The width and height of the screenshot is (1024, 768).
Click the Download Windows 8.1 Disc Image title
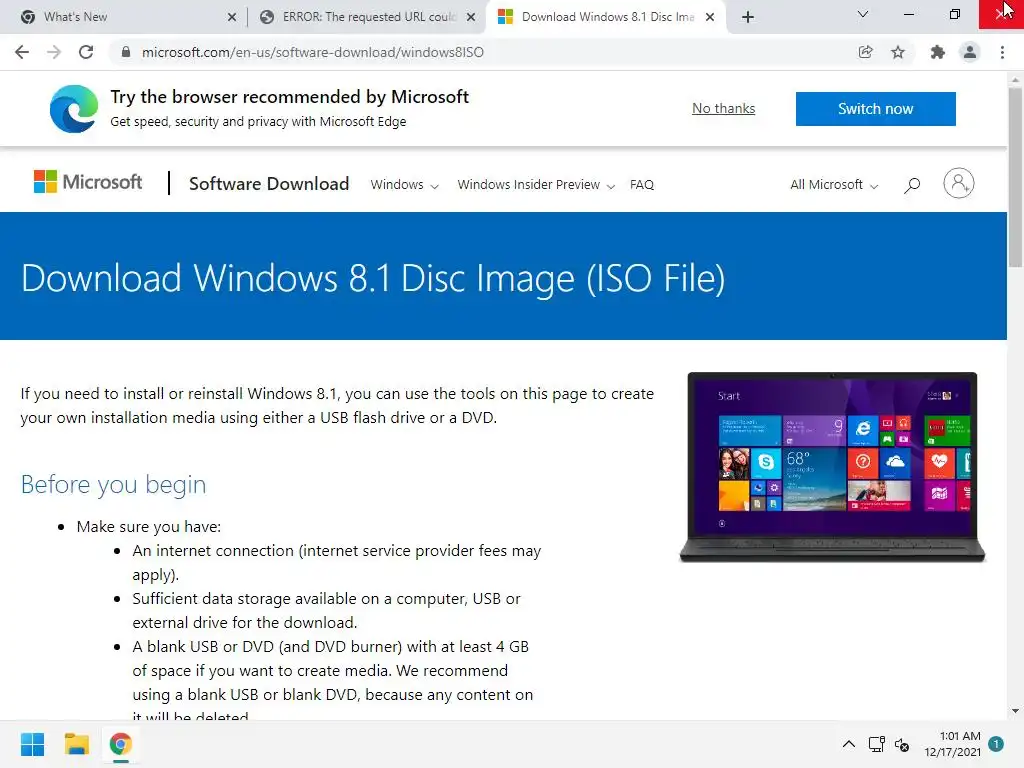[x=373, y=278]
